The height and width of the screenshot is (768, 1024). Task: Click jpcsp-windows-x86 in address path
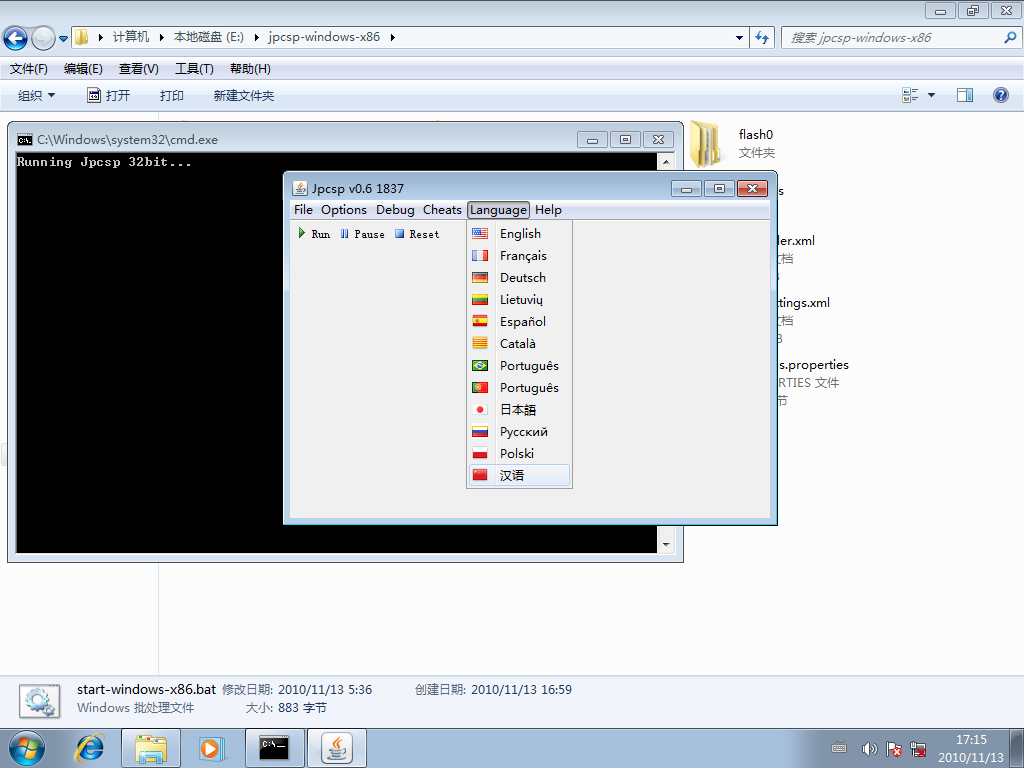(324, 37)
